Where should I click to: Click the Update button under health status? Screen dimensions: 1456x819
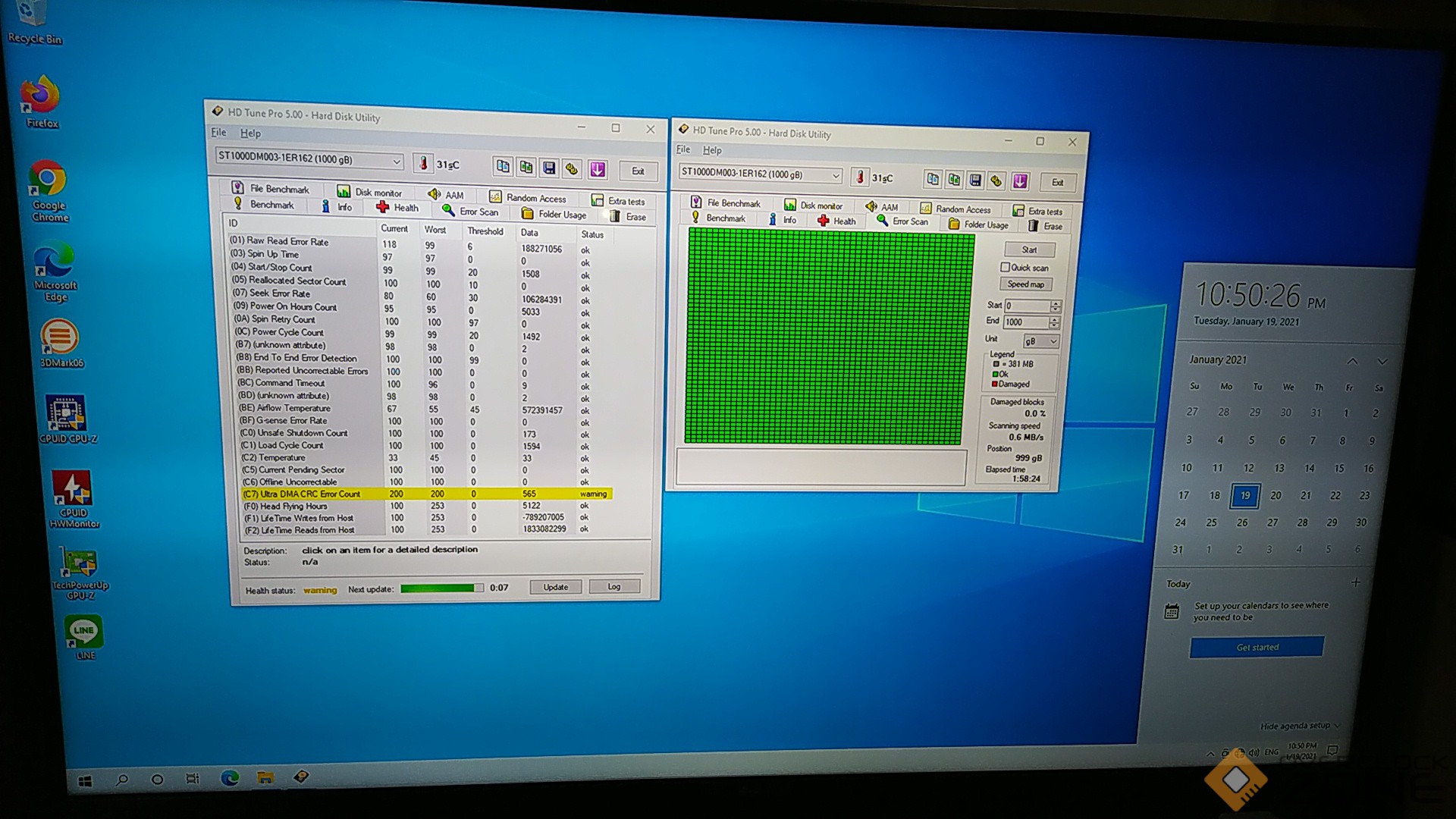point(555,587)
